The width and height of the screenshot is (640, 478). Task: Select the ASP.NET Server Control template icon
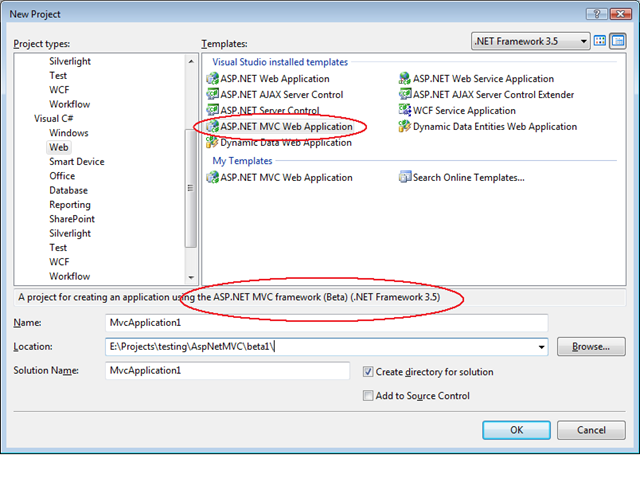[212, 110]
